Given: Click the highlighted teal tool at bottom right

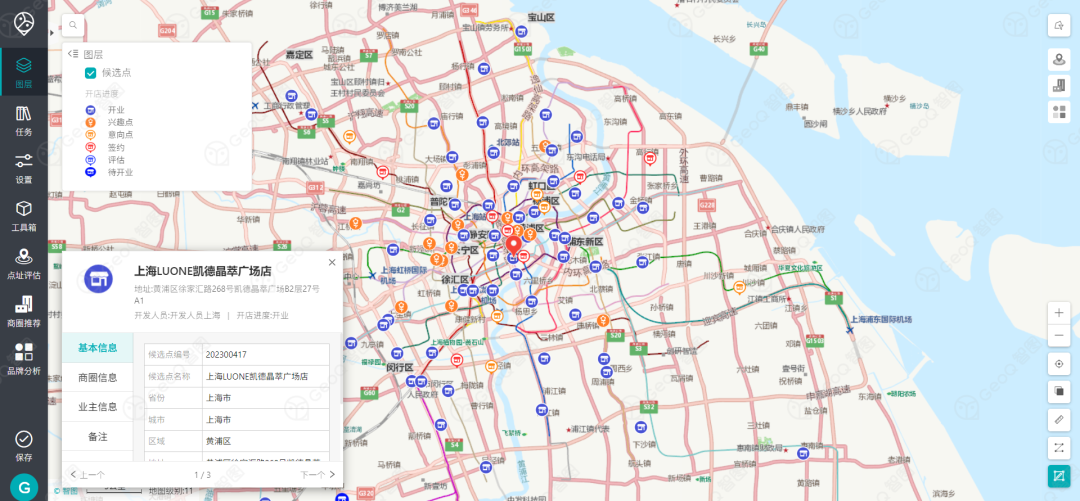Looking at the screenshot, I should 1058,476.
